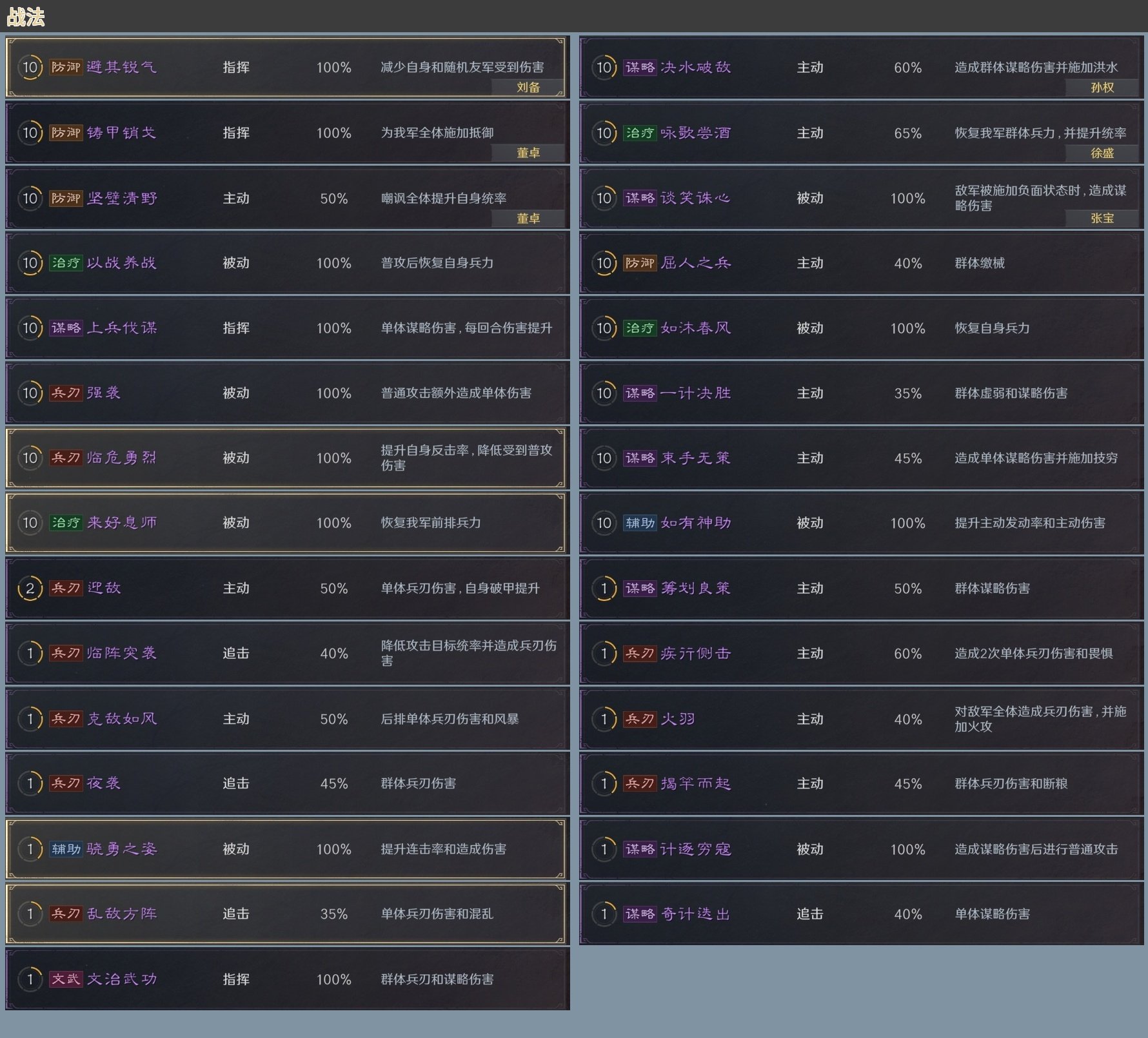Viewport: 1148px width, 1038px height.
Task: Click the 文武 tag beside 文治武功
Action: pos(66,979)
